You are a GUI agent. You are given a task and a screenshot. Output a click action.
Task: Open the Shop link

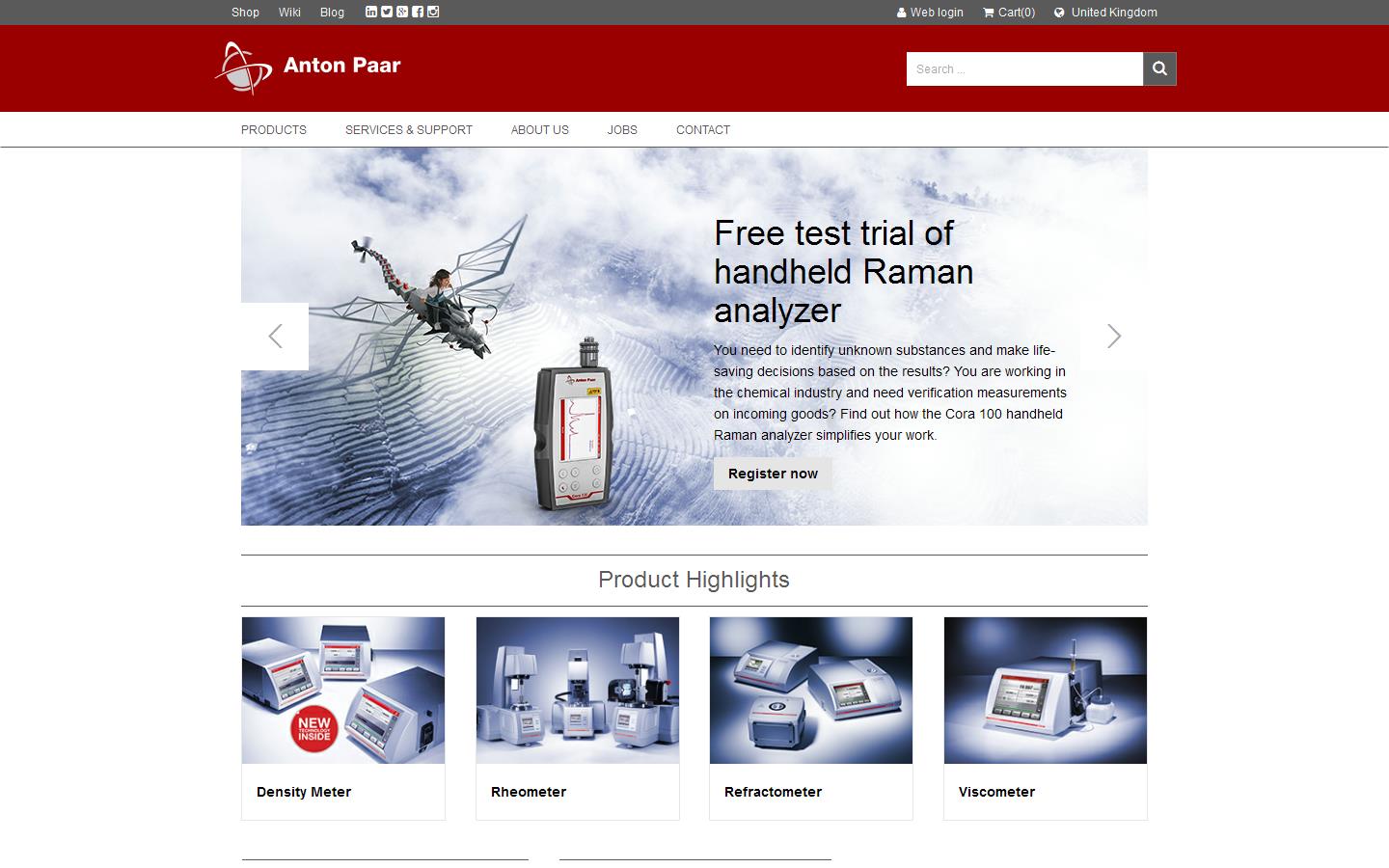[x=245, y=13]
